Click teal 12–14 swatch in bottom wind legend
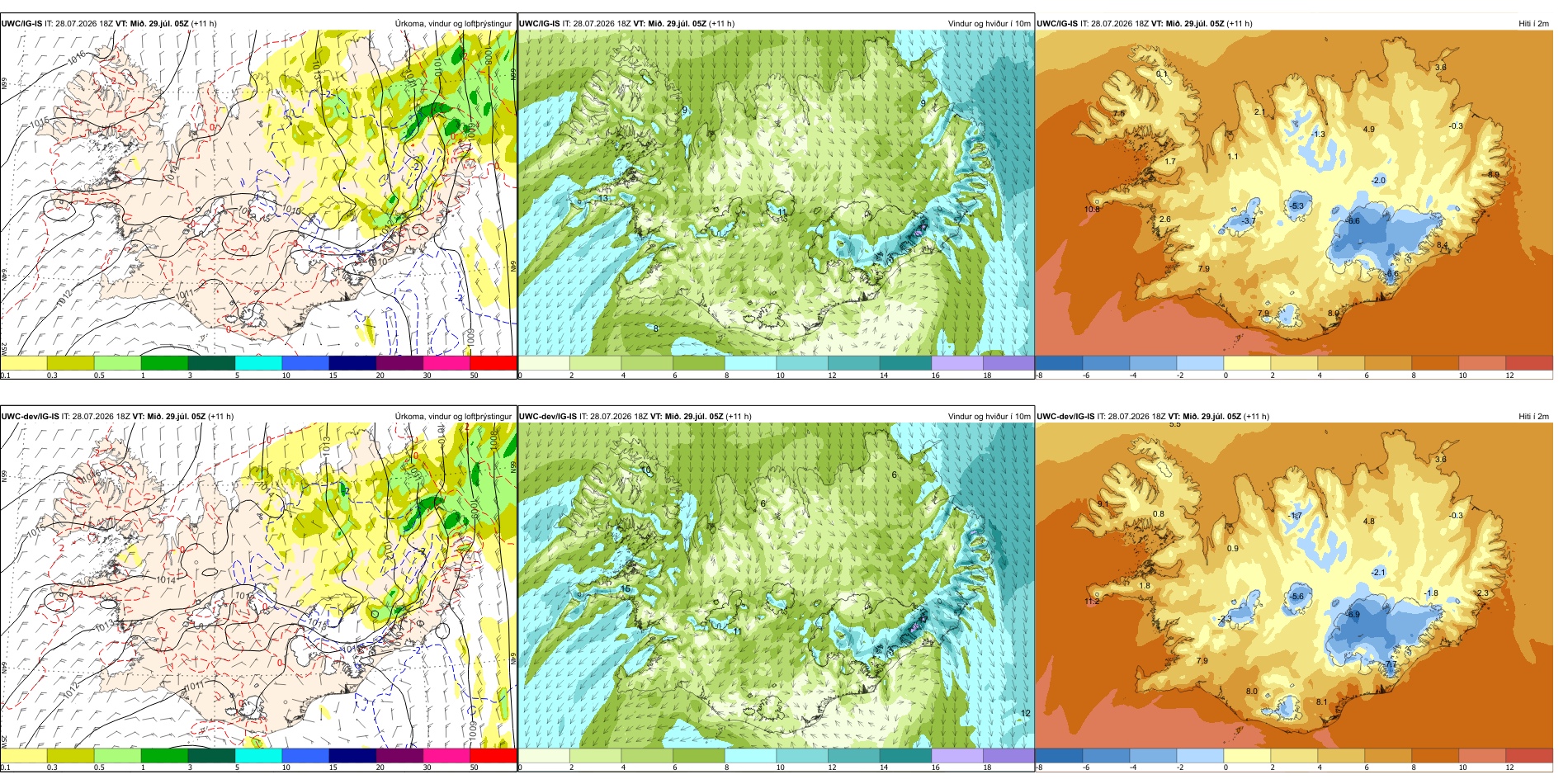The image size is (1568, 784). (853, 755)
